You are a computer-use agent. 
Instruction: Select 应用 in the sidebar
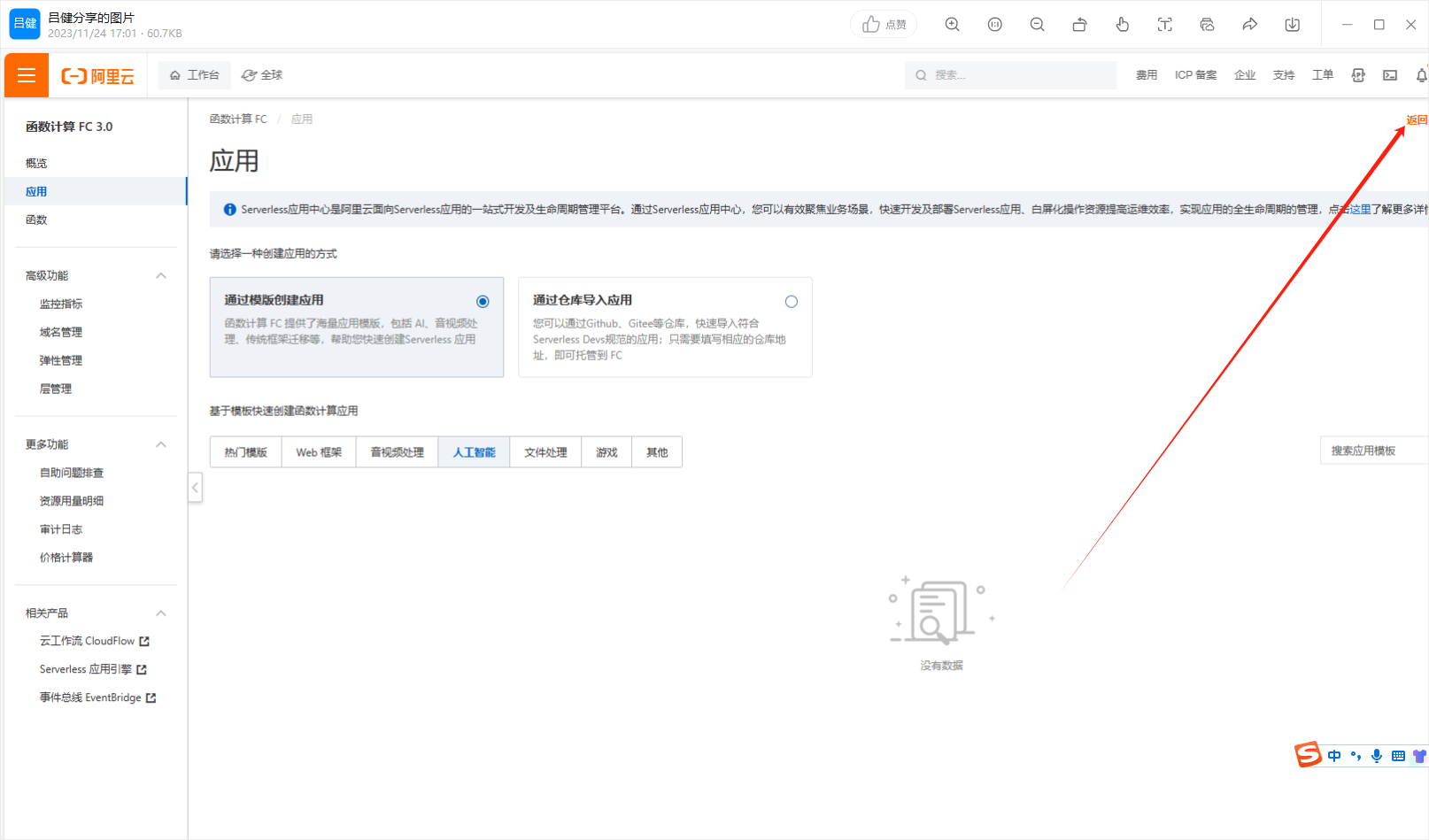pyautogui.click(x=96, y=191)
